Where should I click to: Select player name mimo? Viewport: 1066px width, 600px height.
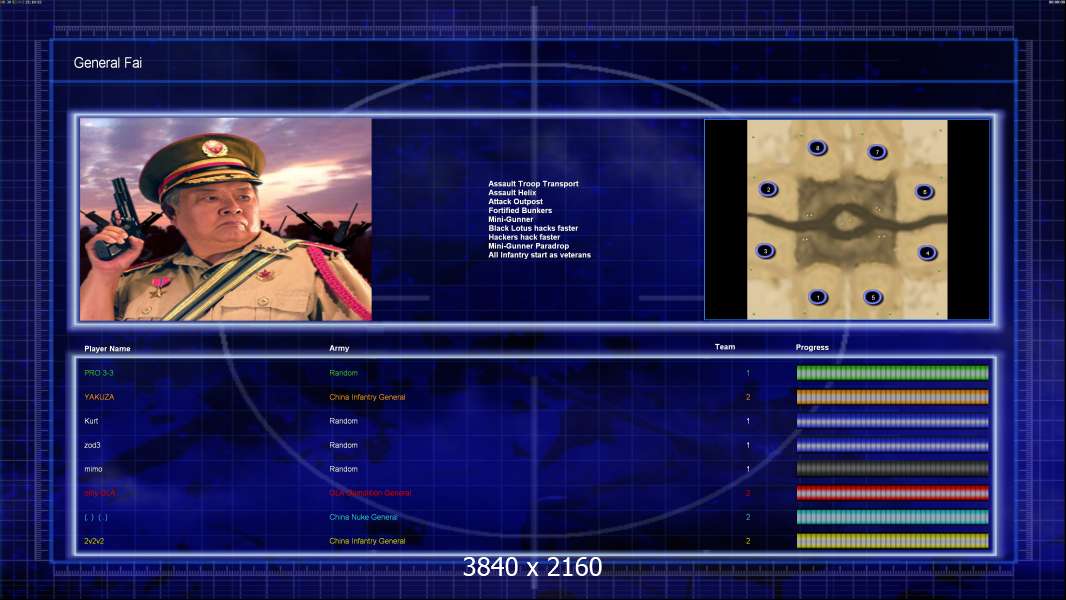coord(93,469)
